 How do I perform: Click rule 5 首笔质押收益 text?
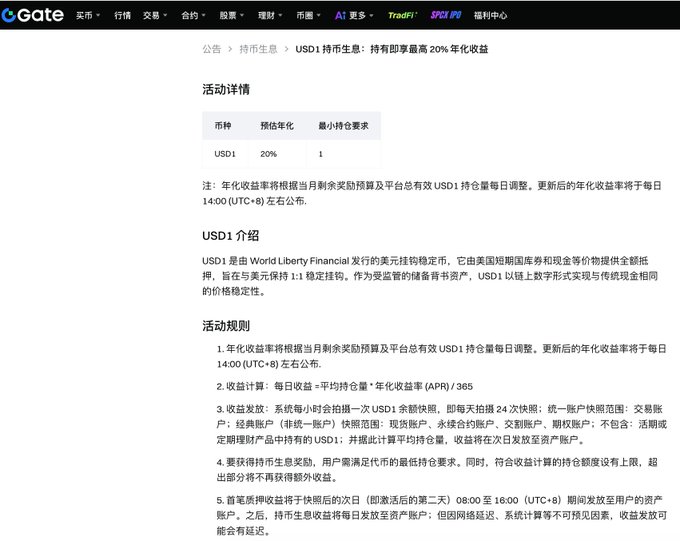tap(441, 515)
